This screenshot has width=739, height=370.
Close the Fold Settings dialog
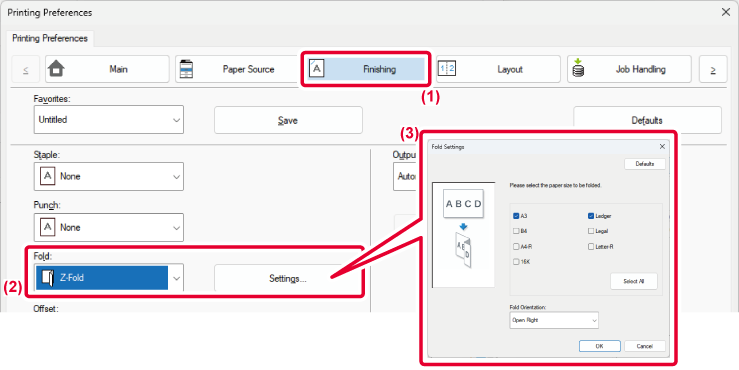[x=662, y=147]
